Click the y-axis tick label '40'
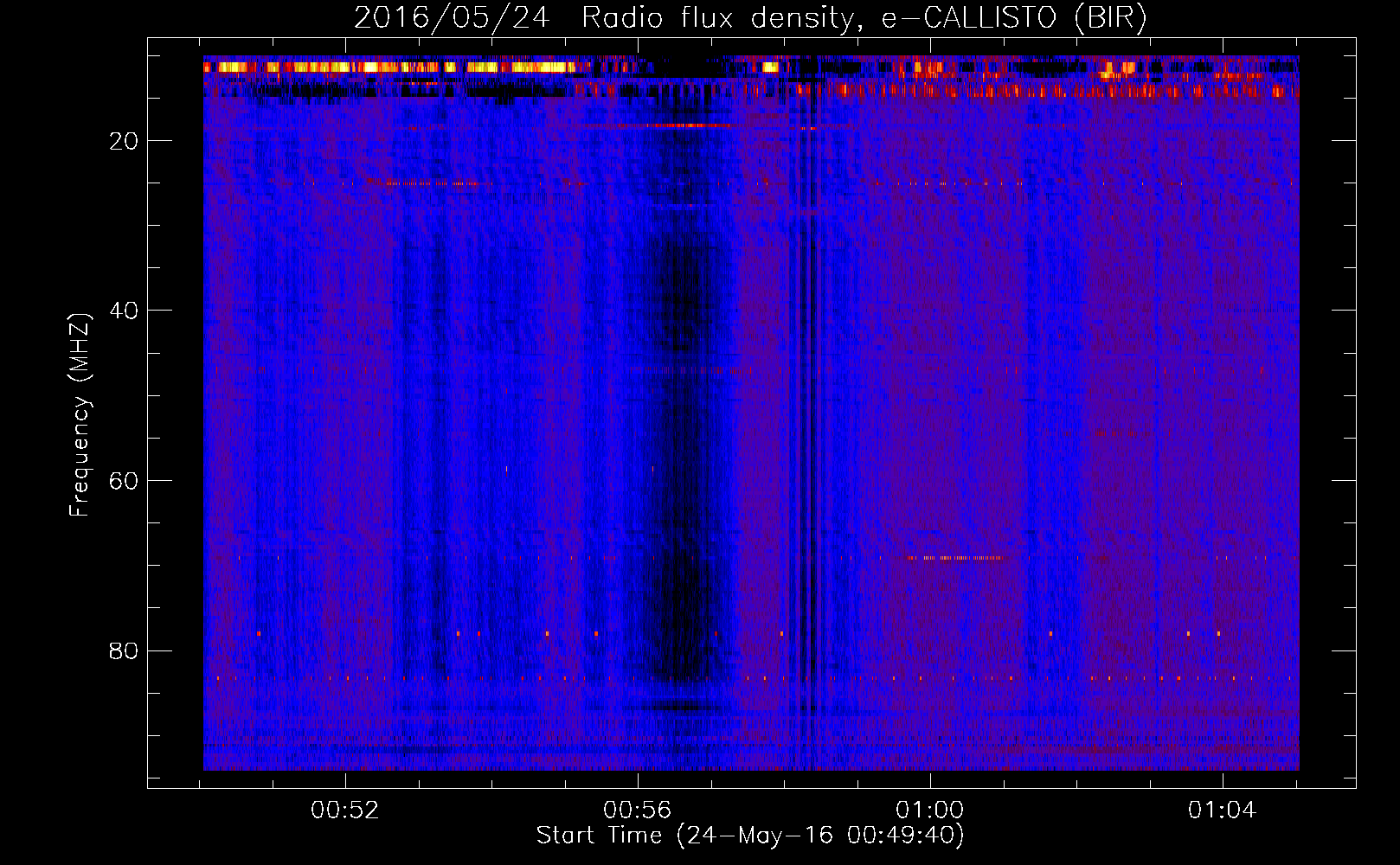This screenshot has width=1400, height=865. [x=124, y=310]
